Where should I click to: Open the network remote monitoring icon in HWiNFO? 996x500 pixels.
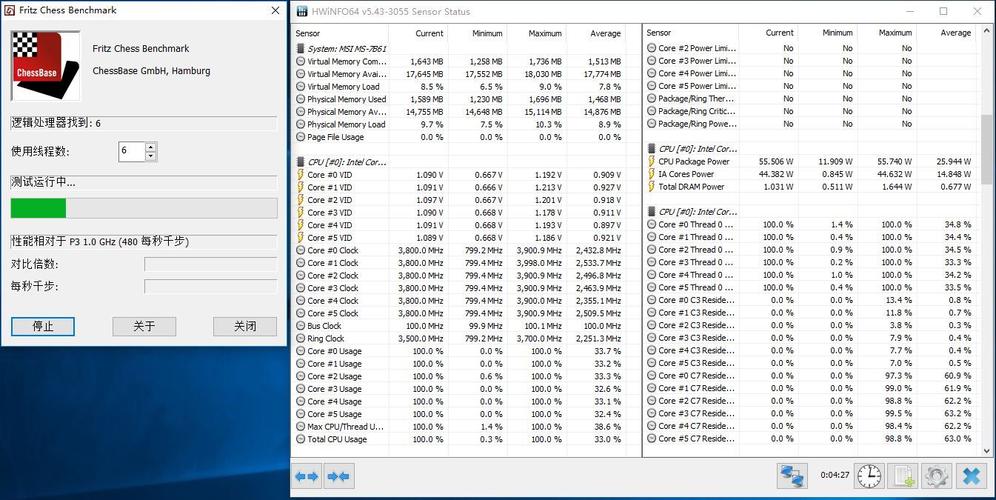[792, 475]
